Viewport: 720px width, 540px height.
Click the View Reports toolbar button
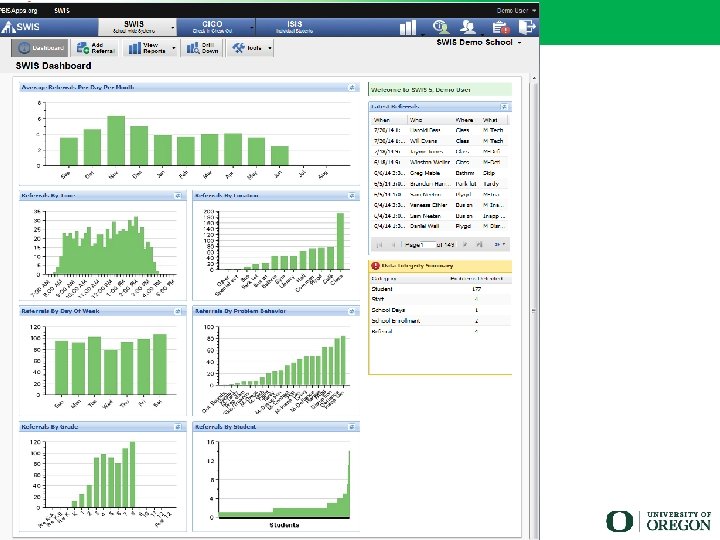click(x=148, y=48)
